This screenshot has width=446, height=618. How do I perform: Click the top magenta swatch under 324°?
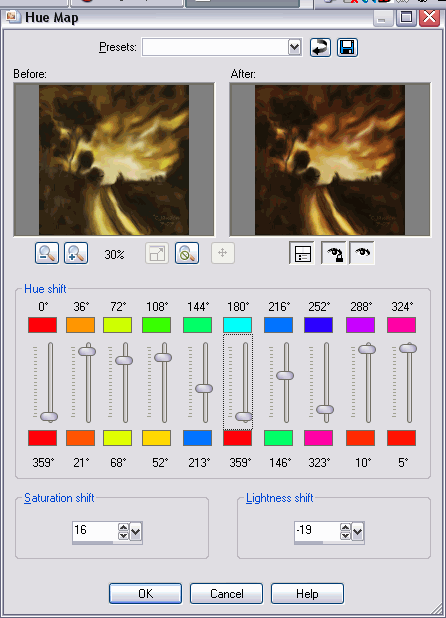401,325
